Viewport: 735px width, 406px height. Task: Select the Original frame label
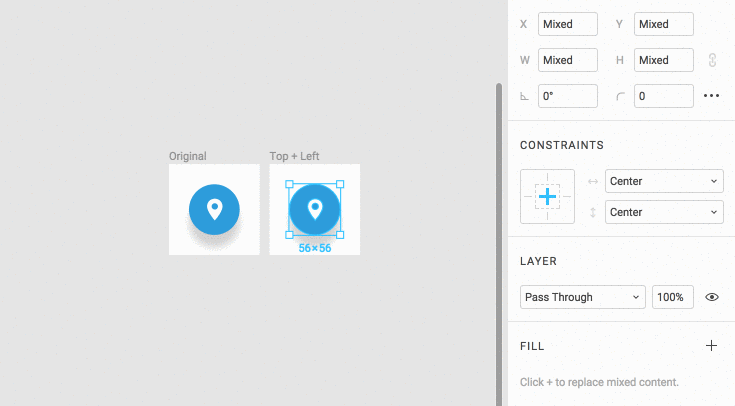(188, 156)
